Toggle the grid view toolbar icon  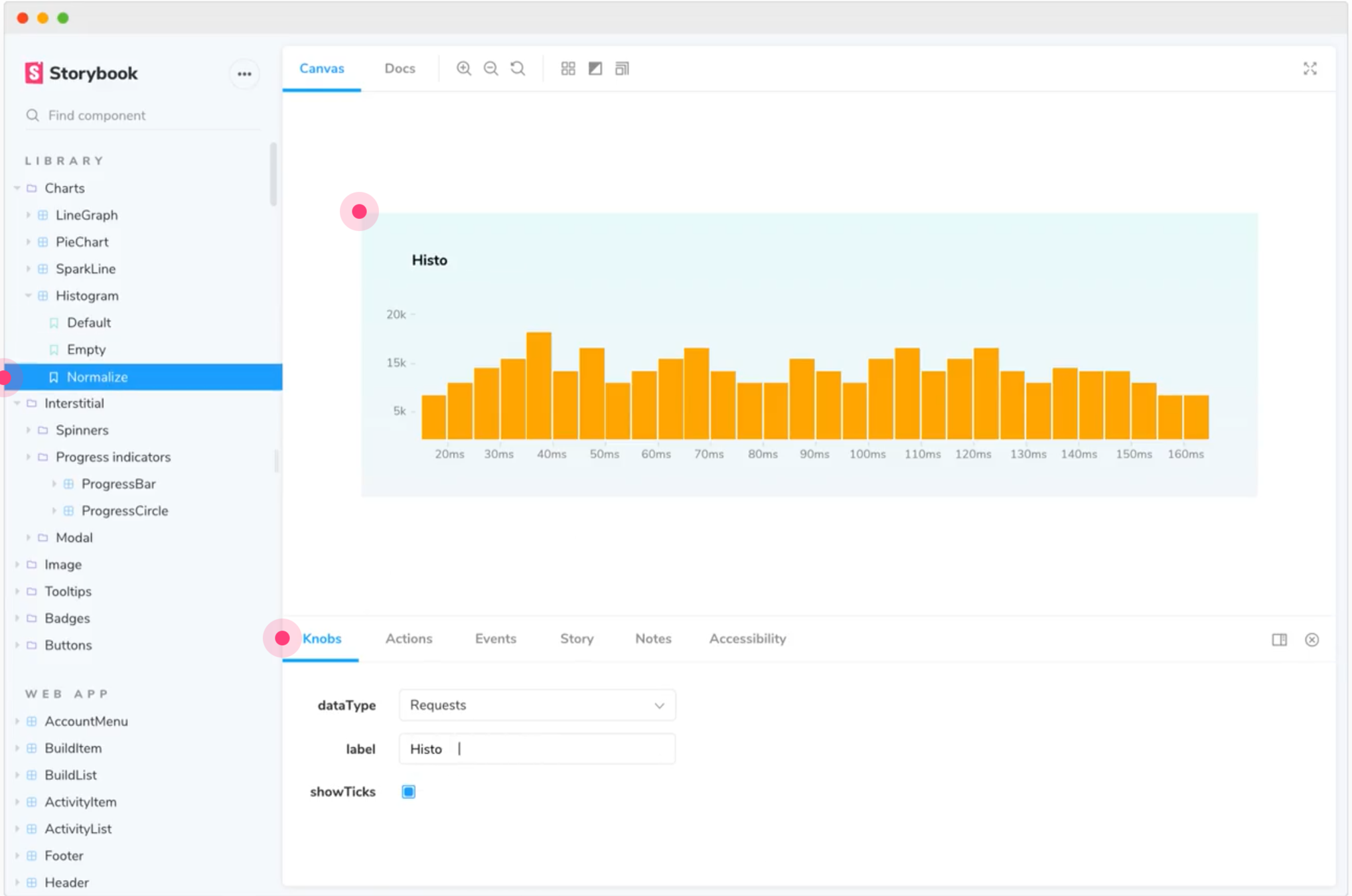pos(568,68)
